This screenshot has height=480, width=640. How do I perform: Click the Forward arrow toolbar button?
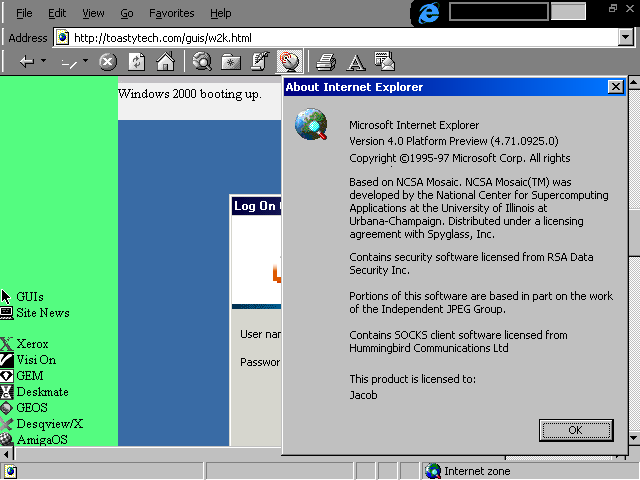coord(69,62)
